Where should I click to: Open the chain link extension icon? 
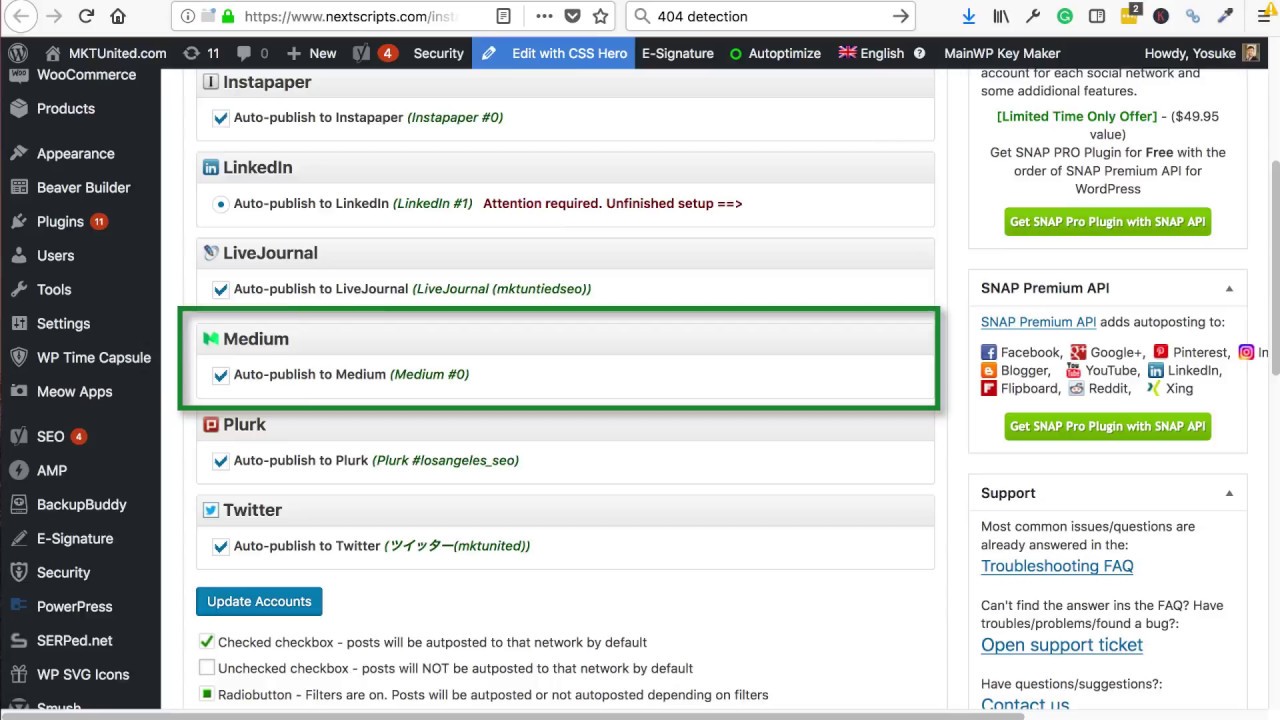click(x=1193, y=16)
